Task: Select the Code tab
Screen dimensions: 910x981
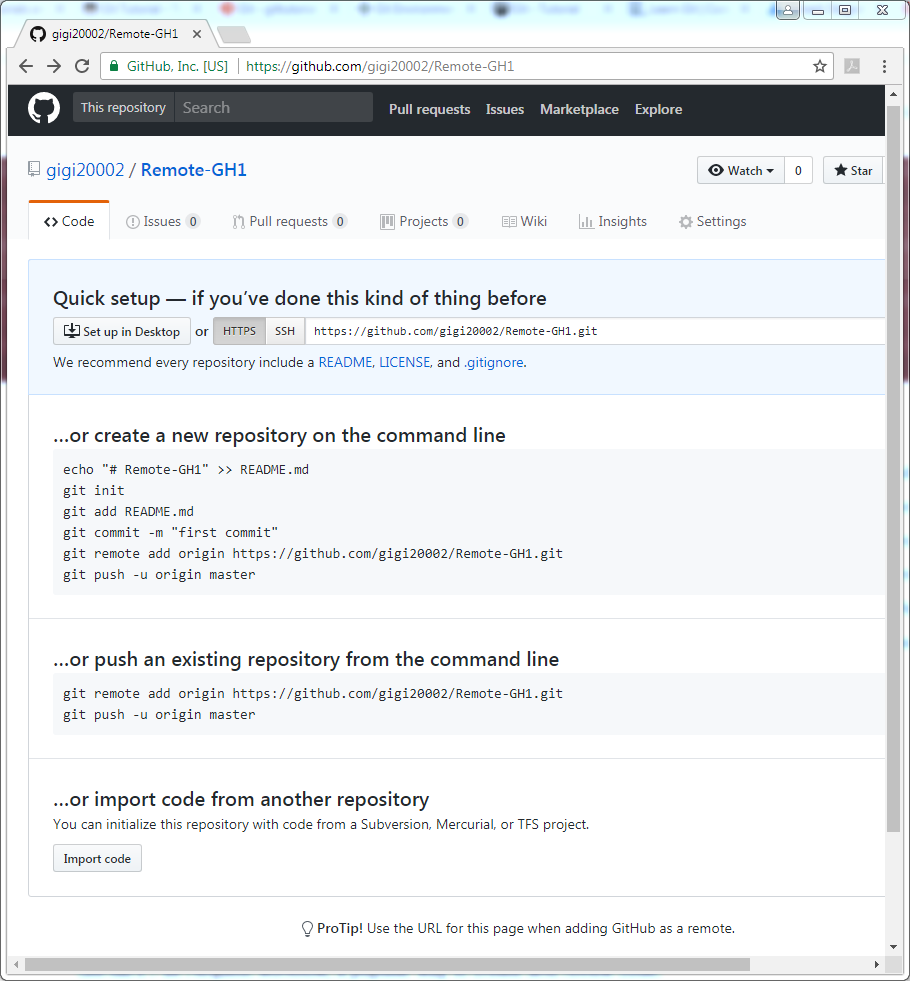Action: tap(69, 221)
